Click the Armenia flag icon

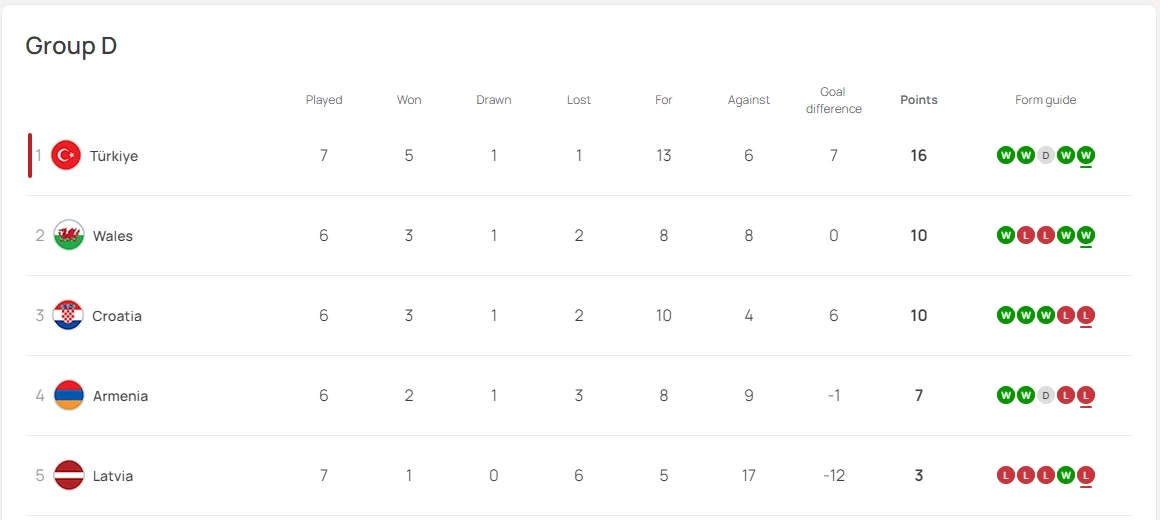69,395
